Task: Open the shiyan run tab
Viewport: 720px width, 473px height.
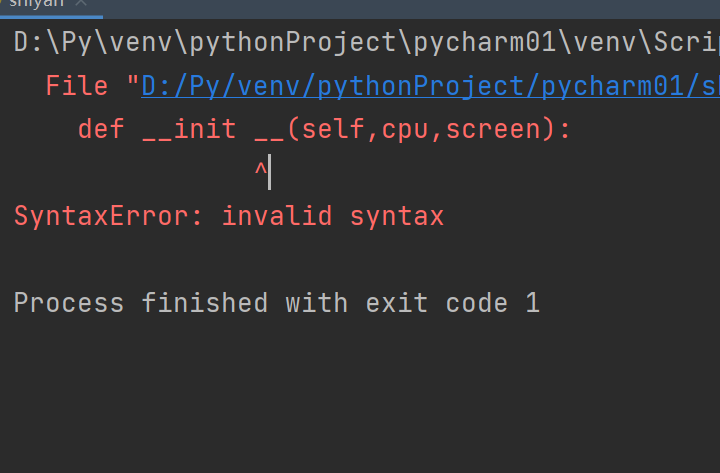Action: point(37,4)
